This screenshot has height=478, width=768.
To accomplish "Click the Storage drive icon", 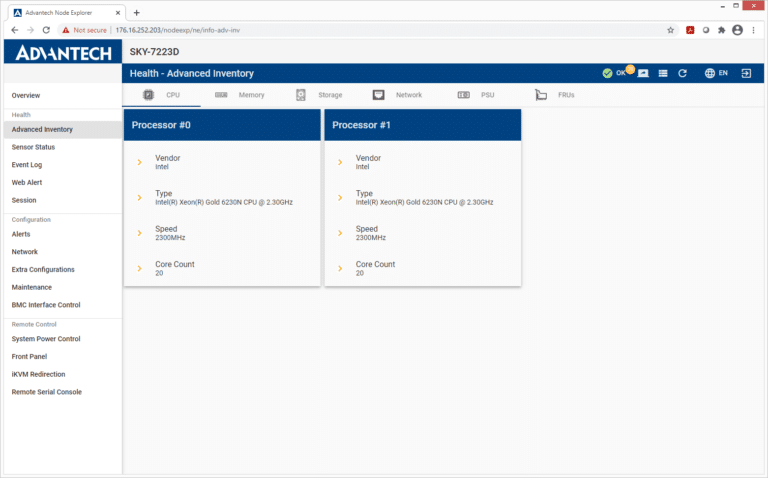I will (301, 95).
